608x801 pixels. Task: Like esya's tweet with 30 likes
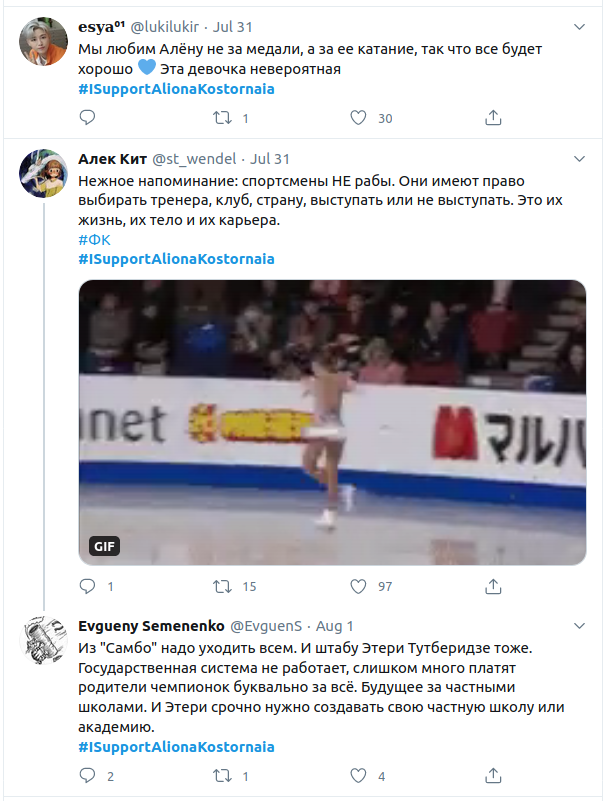358,118
